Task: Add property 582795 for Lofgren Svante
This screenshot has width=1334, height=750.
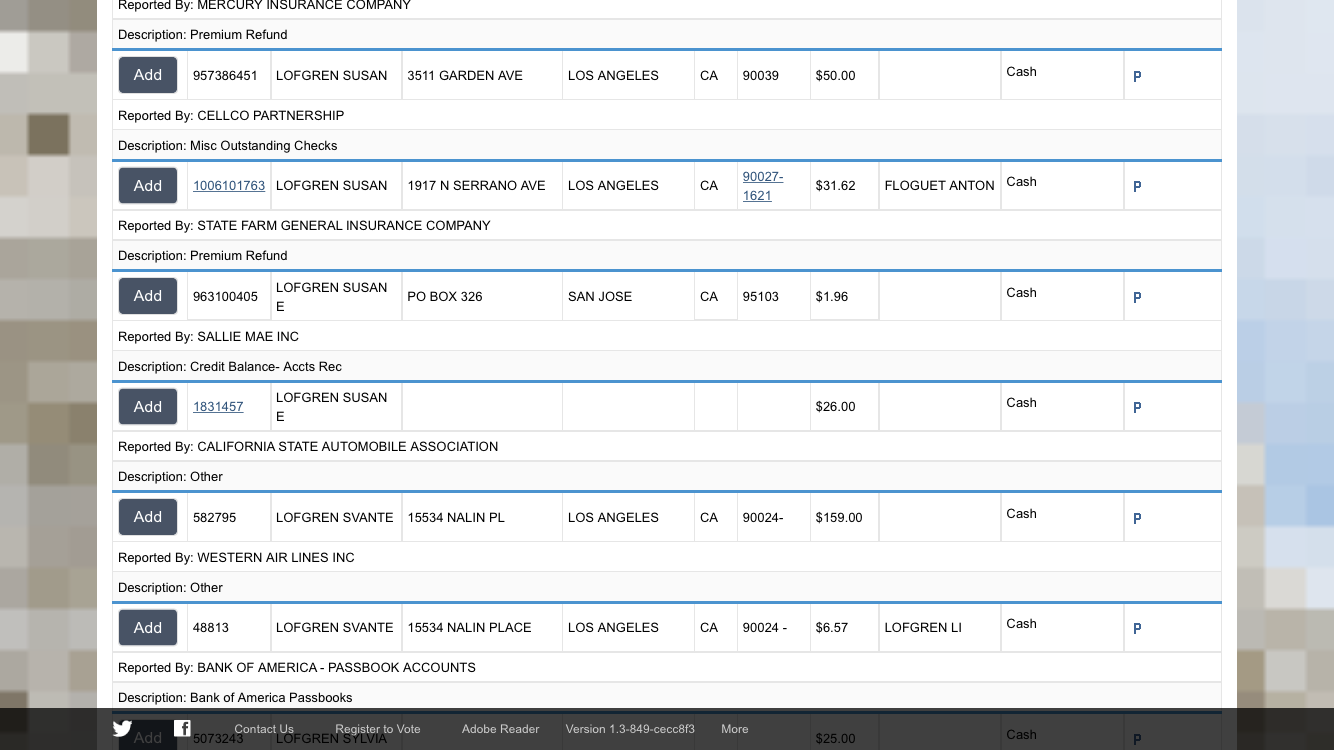Action: point(148,517)
